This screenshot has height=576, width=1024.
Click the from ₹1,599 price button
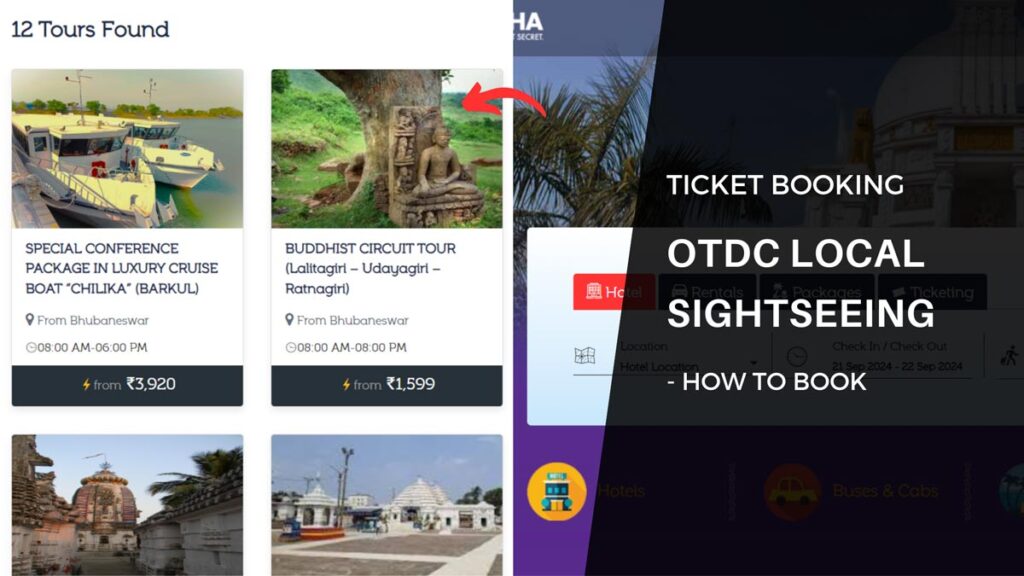(x=387, y=385)
